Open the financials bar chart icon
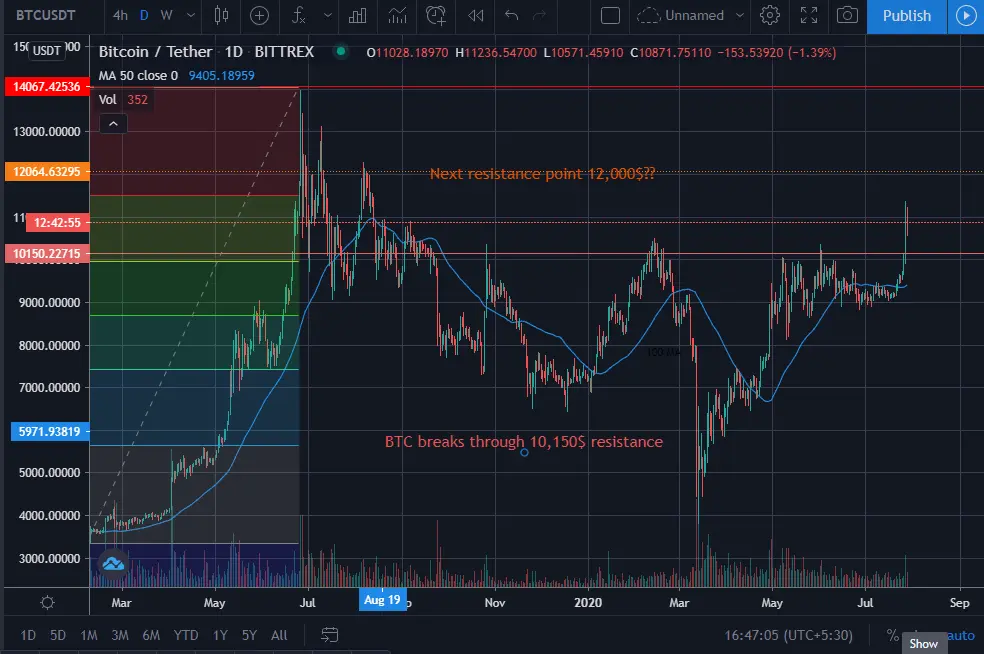Viewport: 984px width, 654px height. (358, 15)
